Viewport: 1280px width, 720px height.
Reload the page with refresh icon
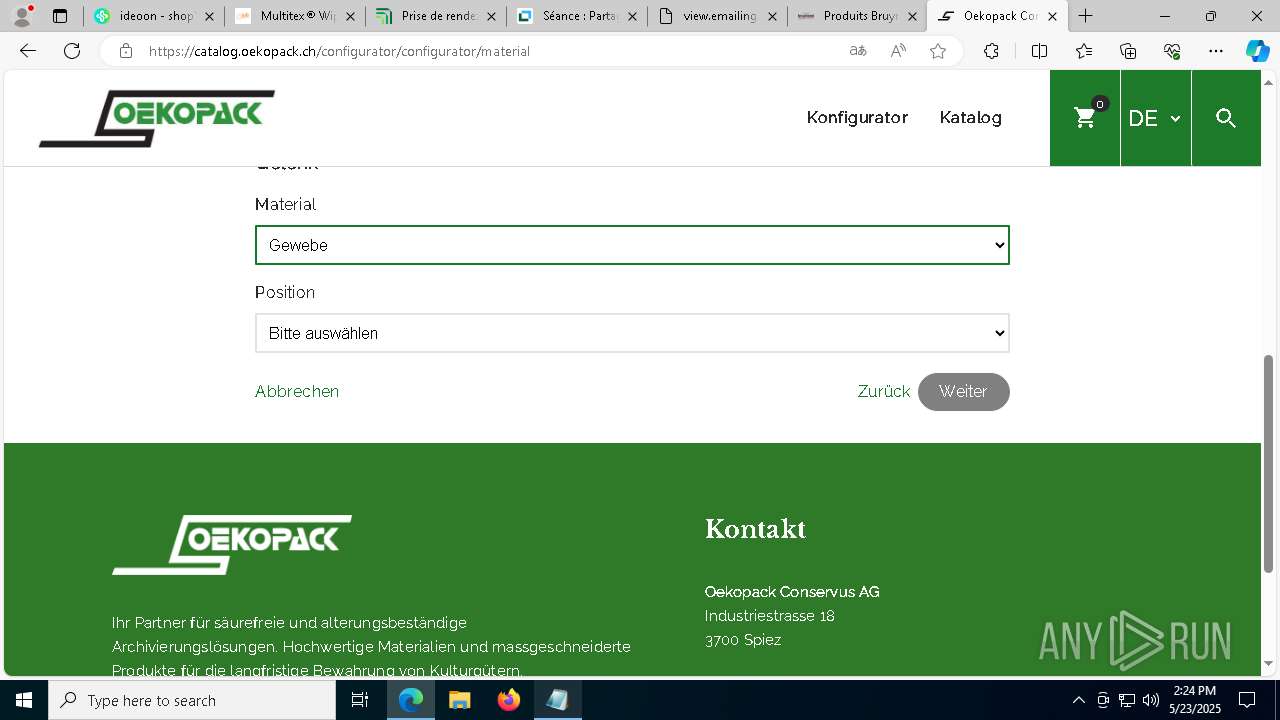[72, 51]
